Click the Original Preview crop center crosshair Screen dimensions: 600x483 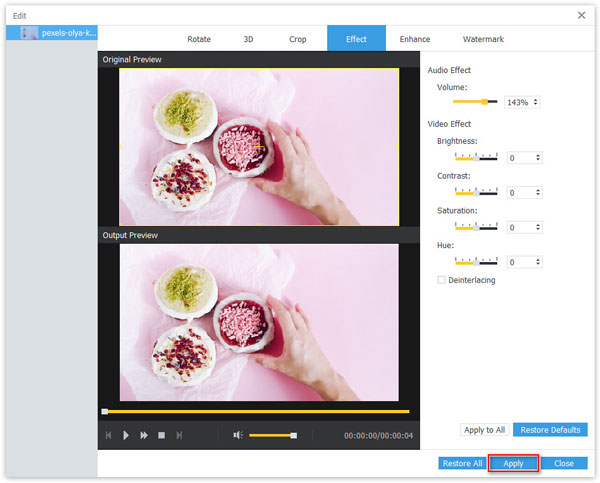point(259,147)
